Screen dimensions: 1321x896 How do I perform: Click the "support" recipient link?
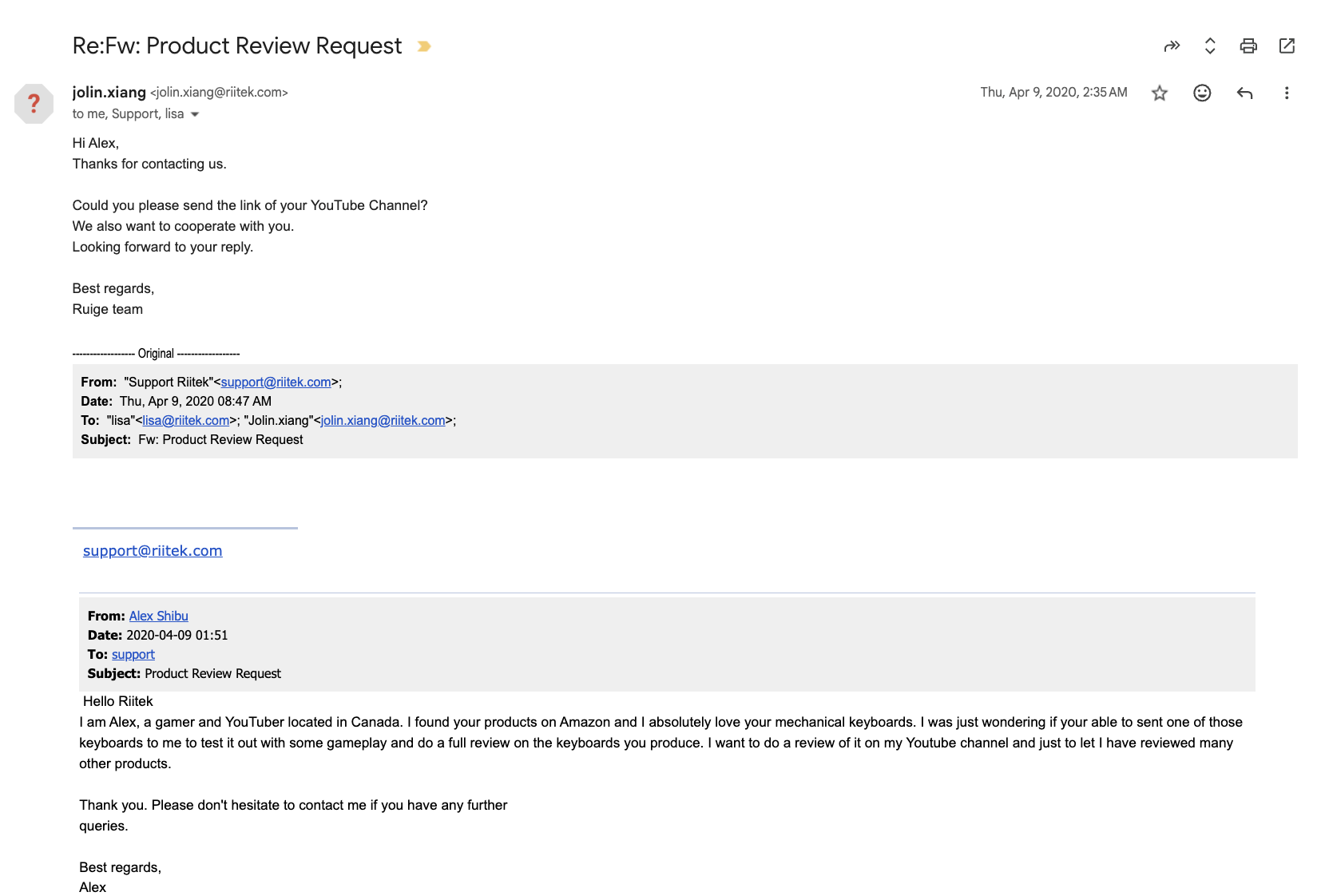coord(133,655)
